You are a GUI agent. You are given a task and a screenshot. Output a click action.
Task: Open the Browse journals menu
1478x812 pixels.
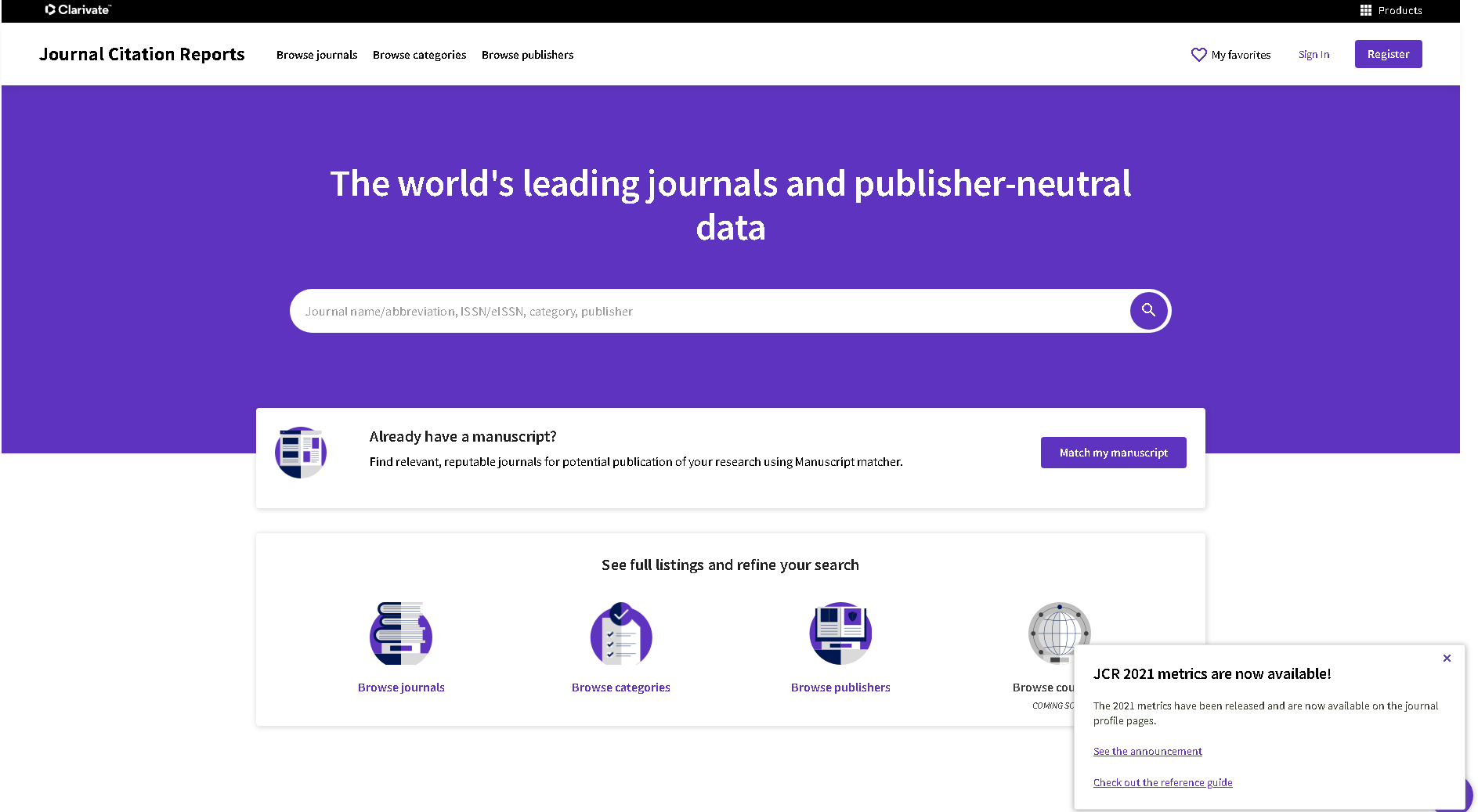(x=316, y=54)
